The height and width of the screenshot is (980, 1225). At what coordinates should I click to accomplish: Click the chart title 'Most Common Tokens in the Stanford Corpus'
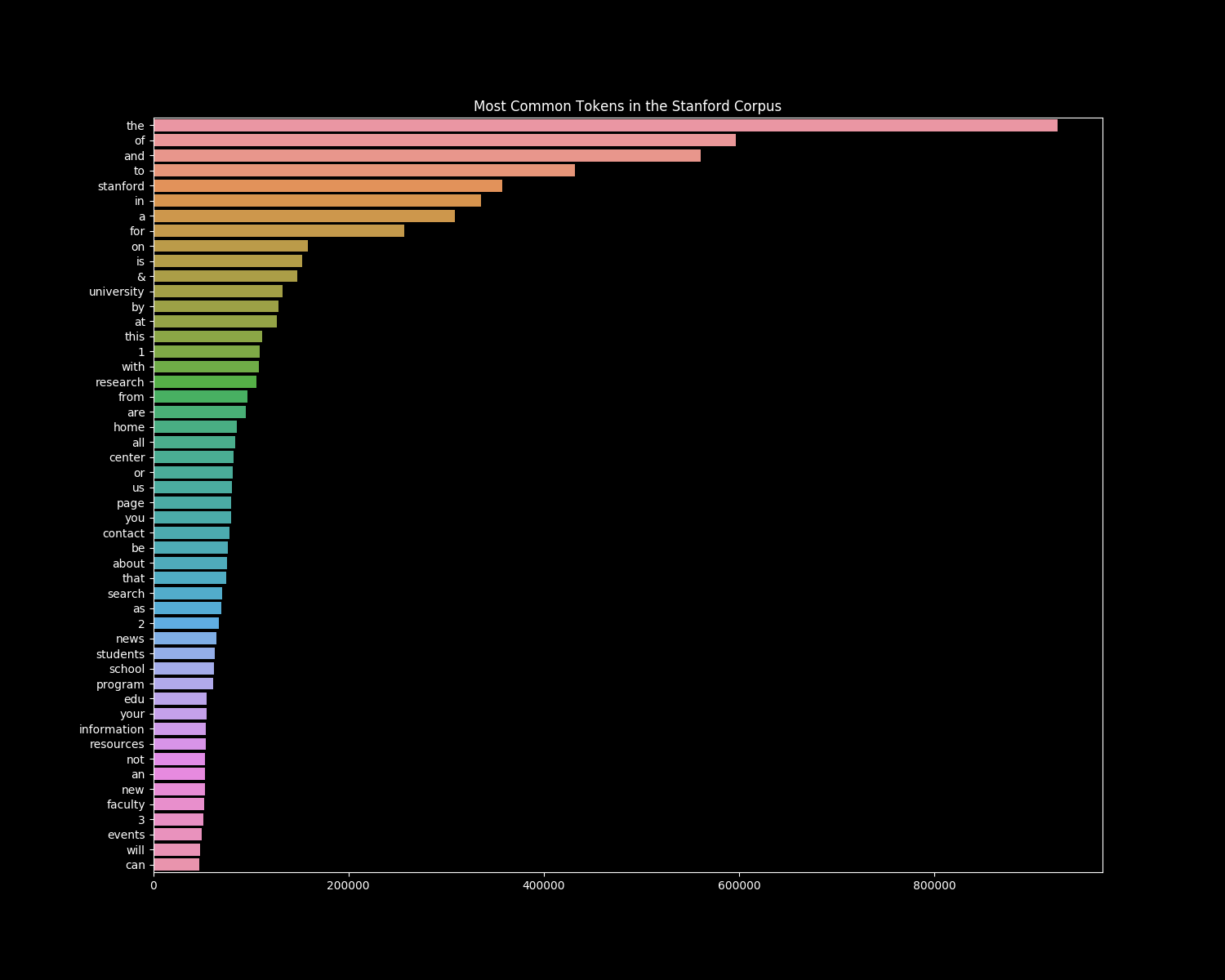[627, 106]
